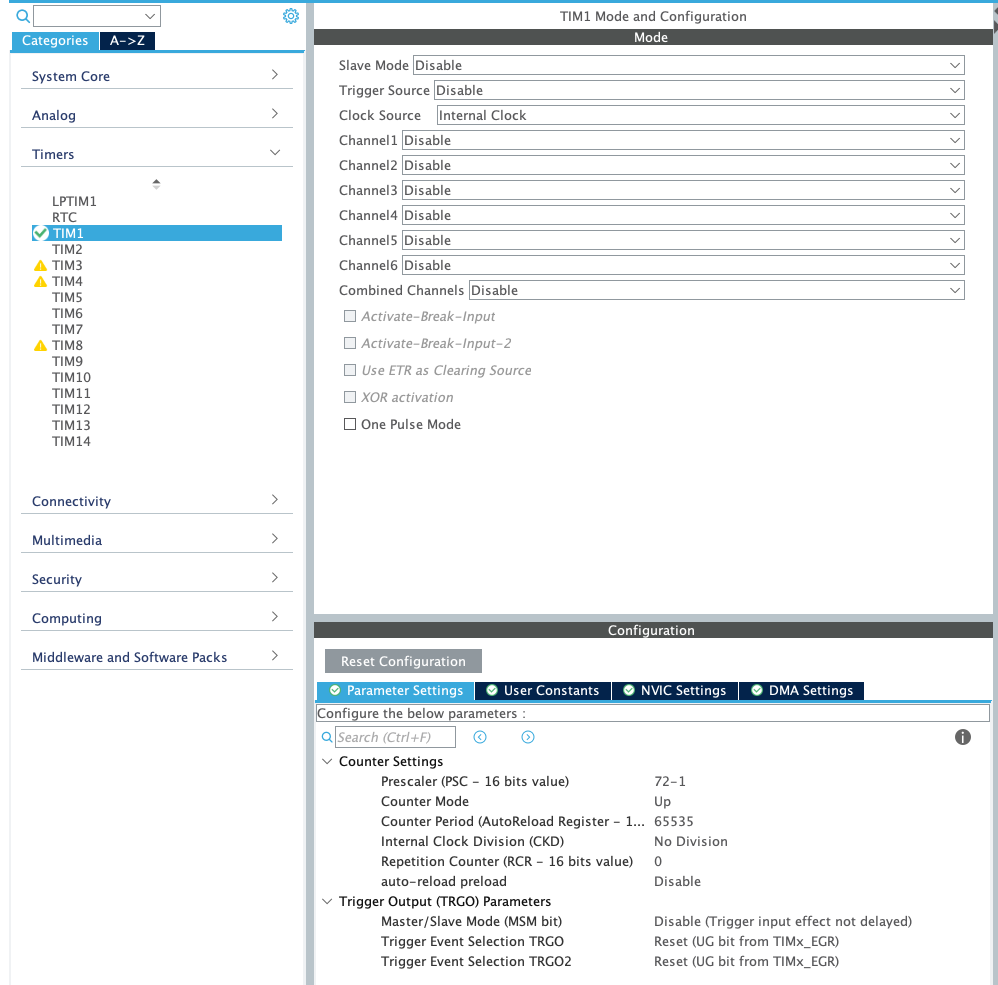Collapse the Counter Settings section

327,762
